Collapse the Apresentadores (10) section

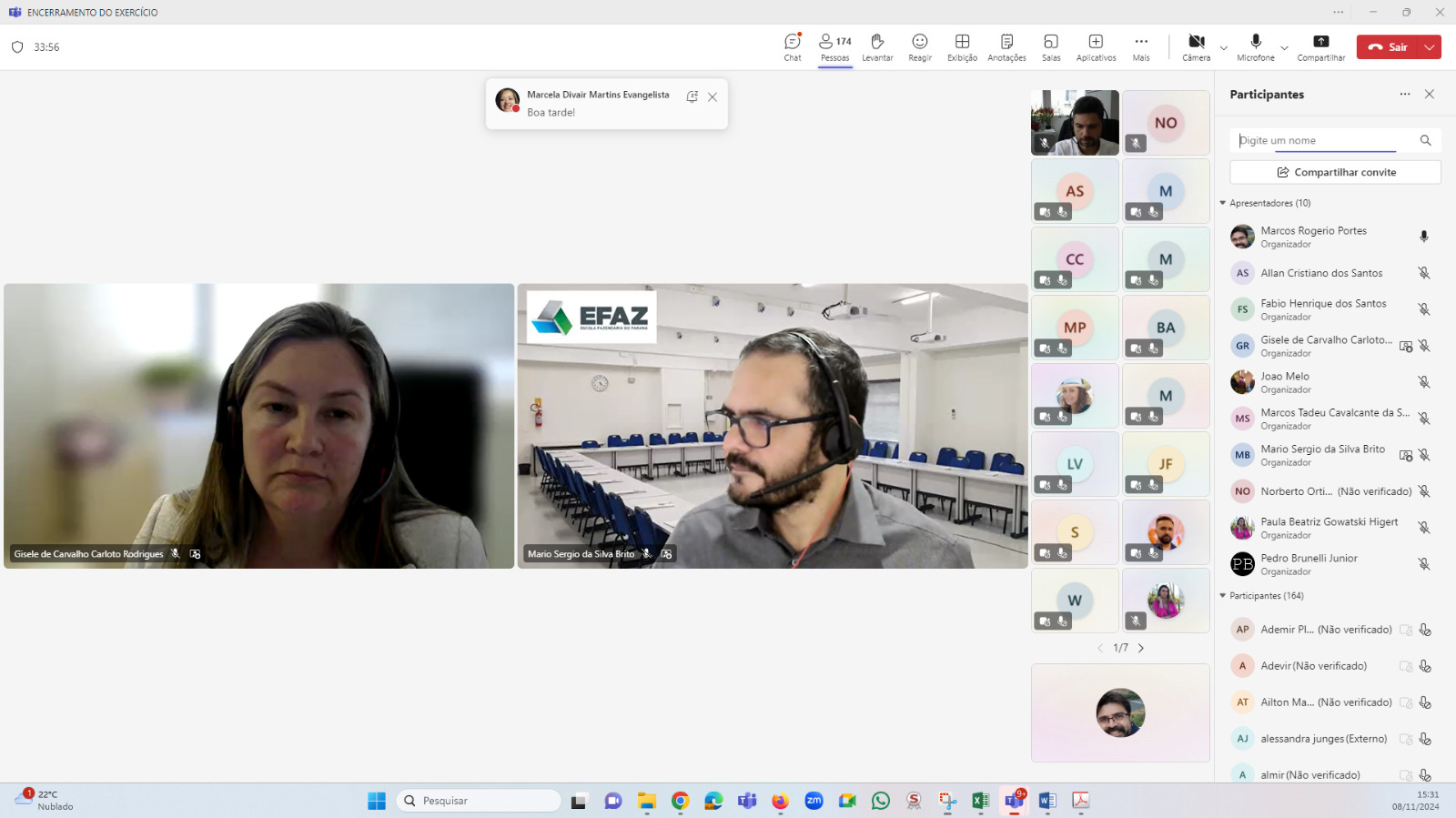click(x=1223, y=203)
